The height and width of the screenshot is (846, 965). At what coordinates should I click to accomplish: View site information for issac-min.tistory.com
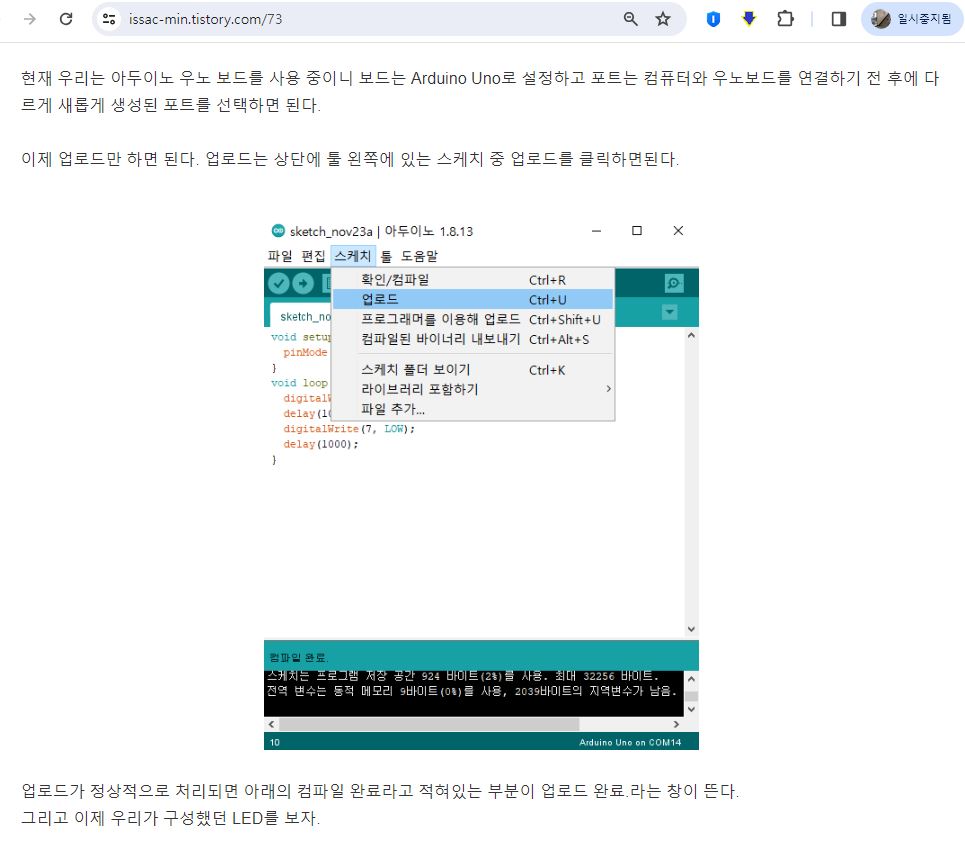point(110,19)
